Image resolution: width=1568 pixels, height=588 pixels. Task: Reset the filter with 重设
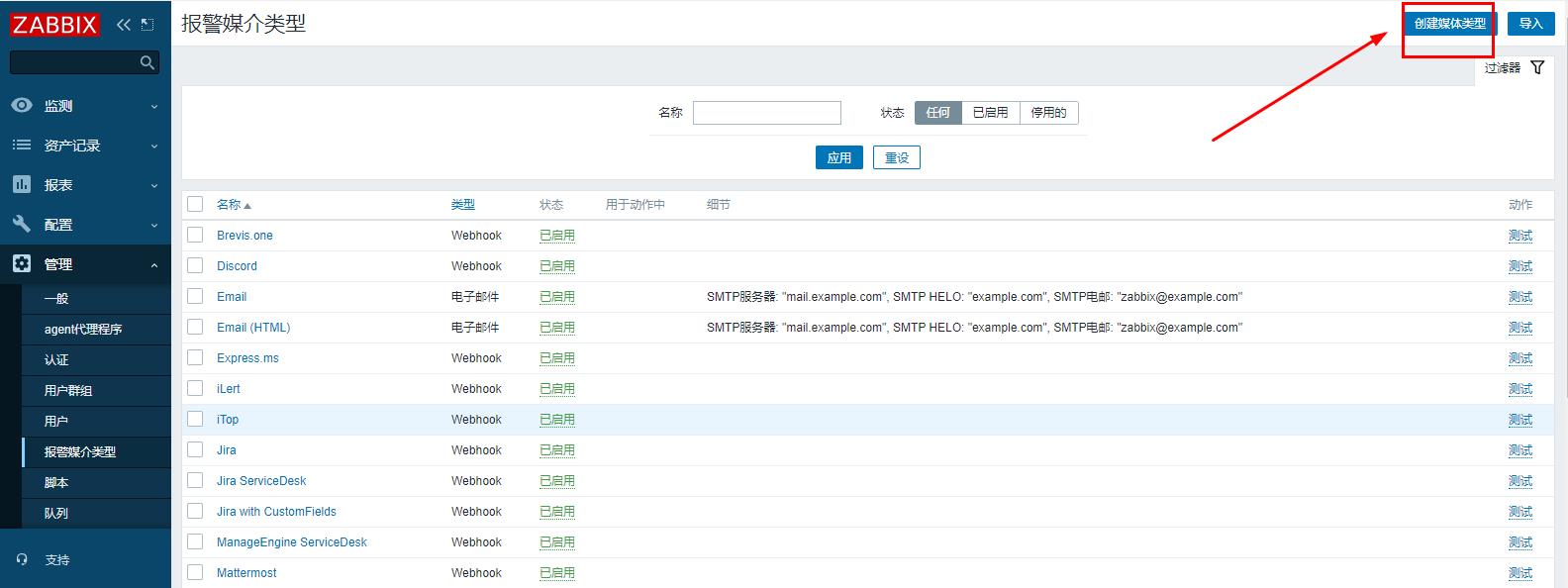pyautogui.click(x=897, y=157)
